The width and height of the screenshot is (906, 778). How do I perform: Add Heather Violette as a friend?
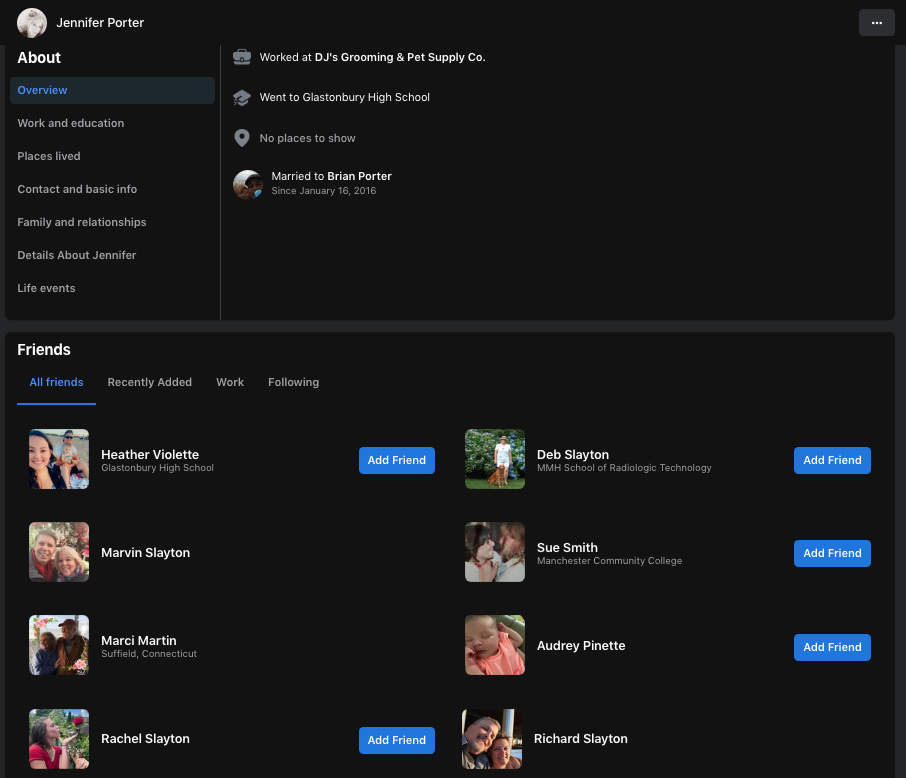396,460
